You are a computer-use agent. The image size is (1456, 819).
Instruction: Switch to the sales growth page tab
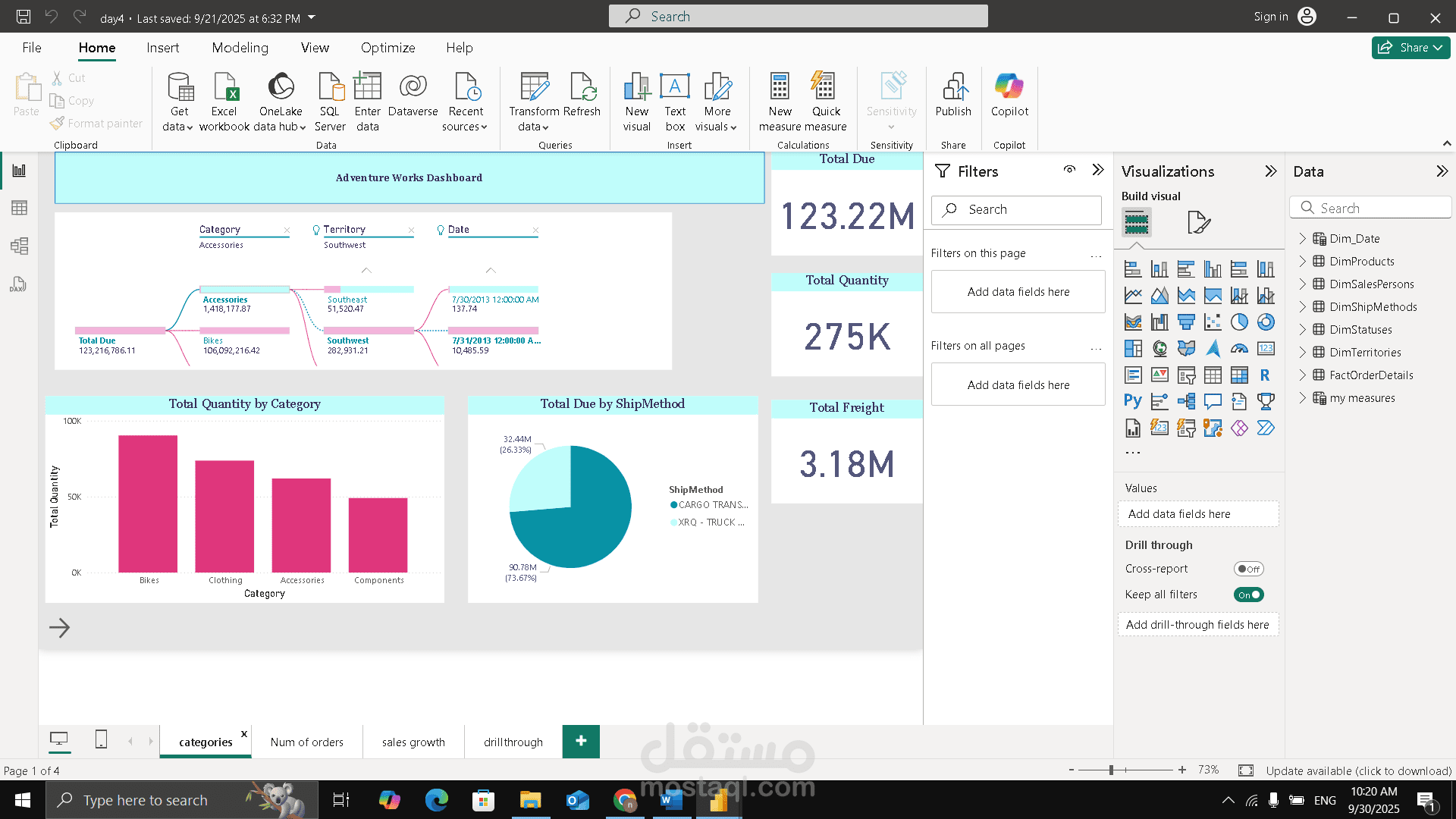click(x=413, y=742)
